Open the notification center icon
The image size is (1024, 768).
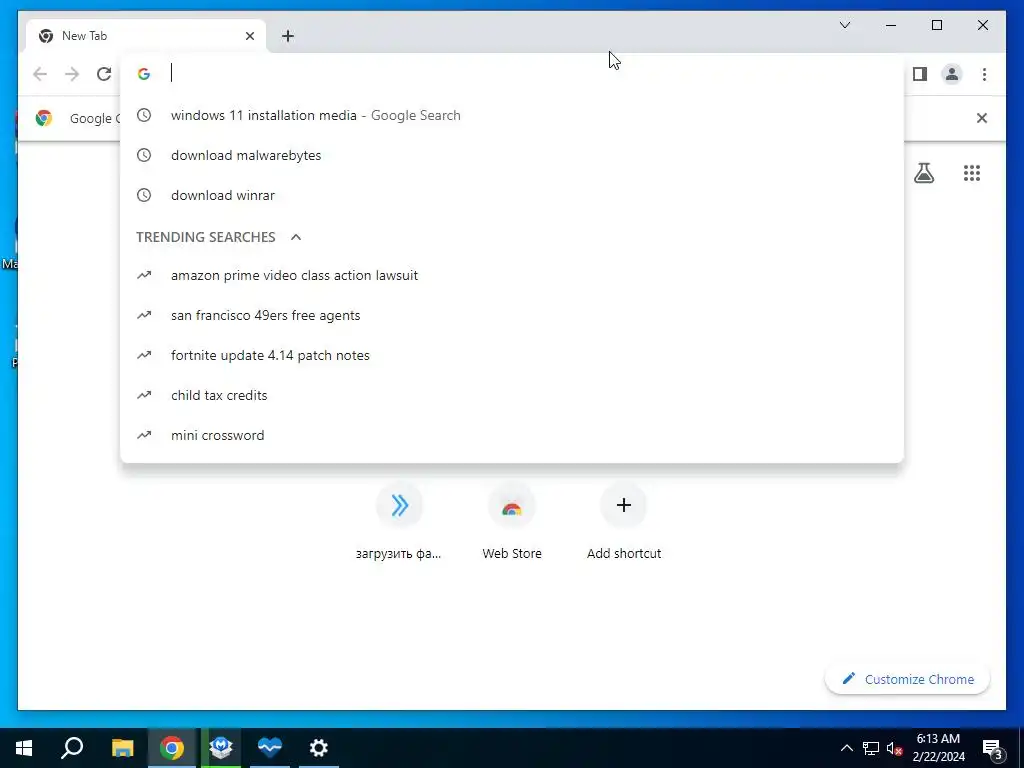(x=993, y=749)
